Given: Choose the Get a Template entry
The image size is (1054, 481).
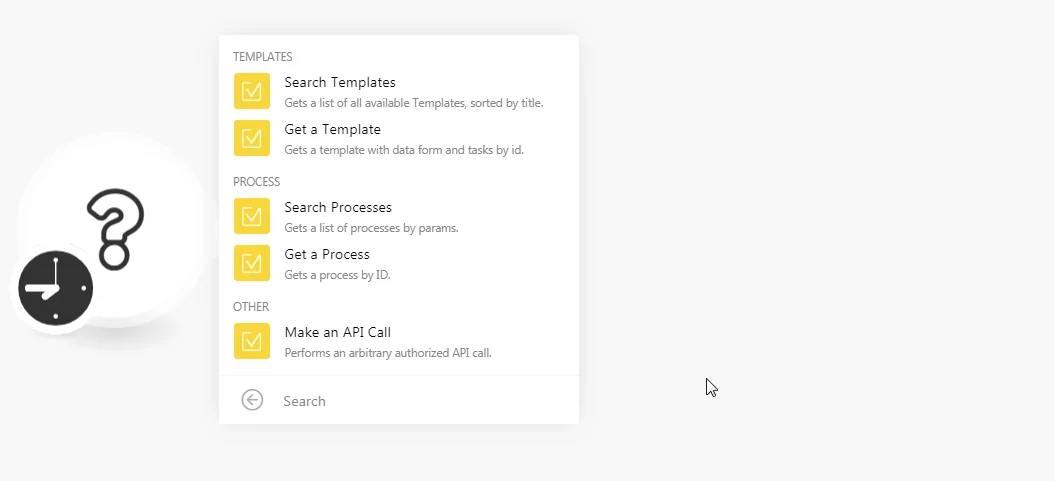Looking at the screenshot, I should 399,138.
